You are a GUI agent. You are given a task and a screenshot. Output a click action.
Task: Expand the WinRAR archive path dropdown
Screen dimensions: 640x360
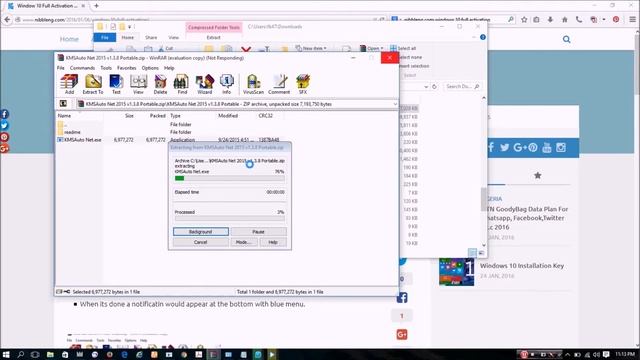(x=395, y=104)
